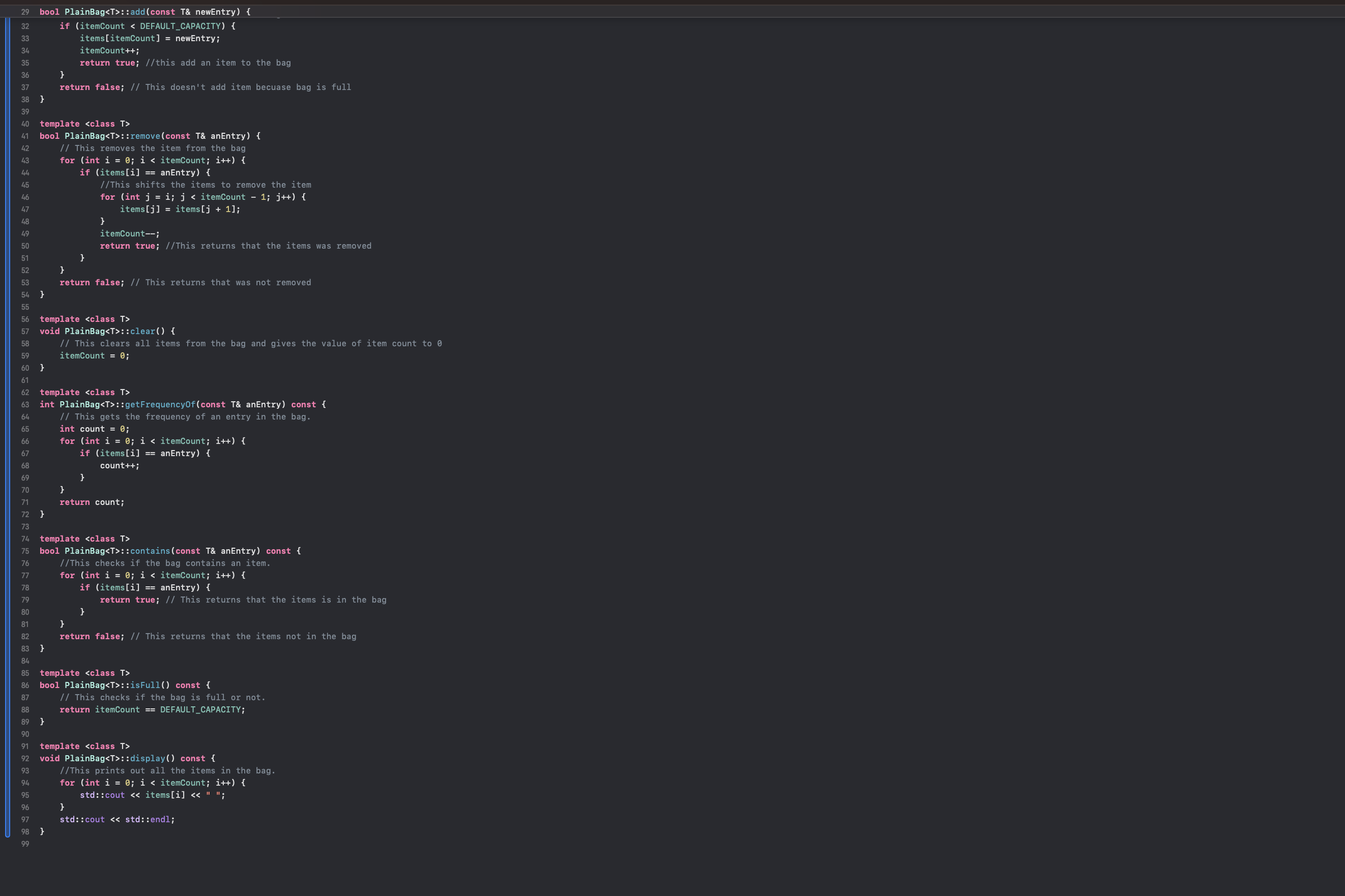
Task: Click line number 75 in the gutter
Action: tap(24, 551)
